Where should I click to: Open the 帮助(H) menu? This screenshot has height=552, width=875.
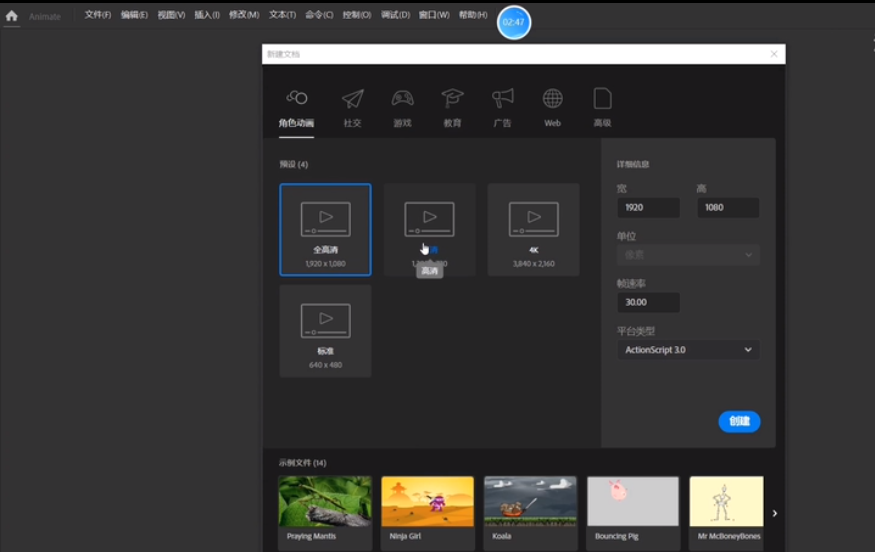473,15
